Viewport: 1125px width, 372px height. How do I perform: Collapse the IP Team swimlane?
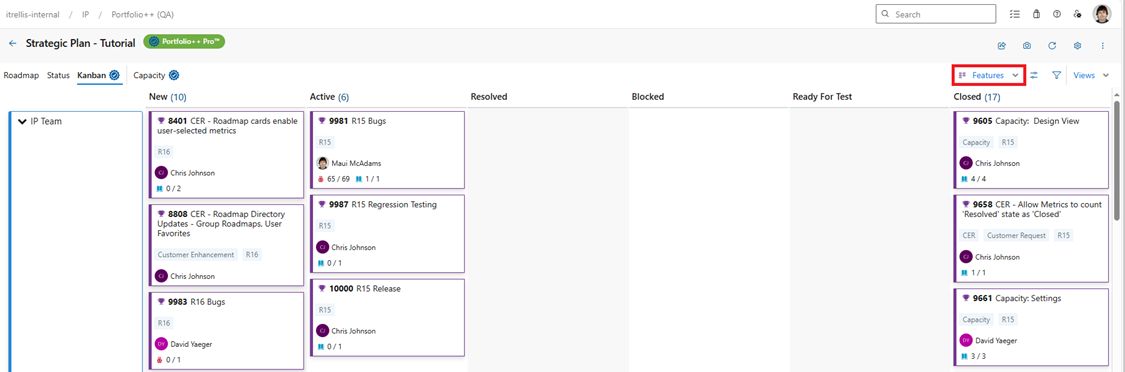coord(22,121)
